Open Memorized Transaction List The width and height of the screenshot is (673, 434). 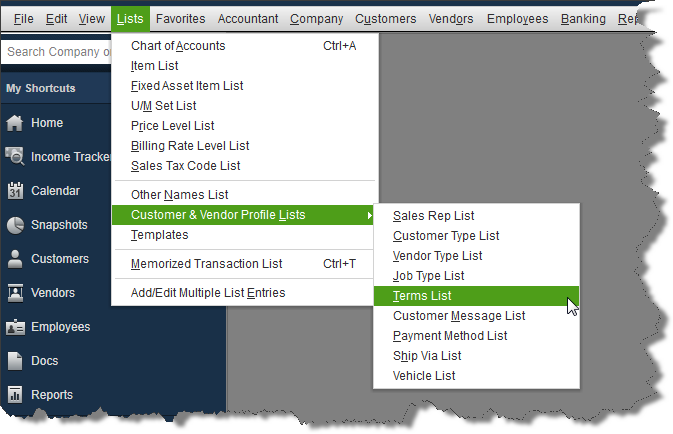coord(245,264)
